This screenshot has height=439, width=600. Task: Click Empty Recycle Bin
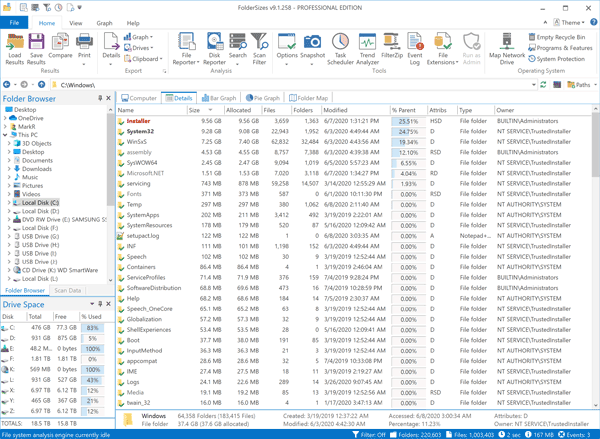557,37
